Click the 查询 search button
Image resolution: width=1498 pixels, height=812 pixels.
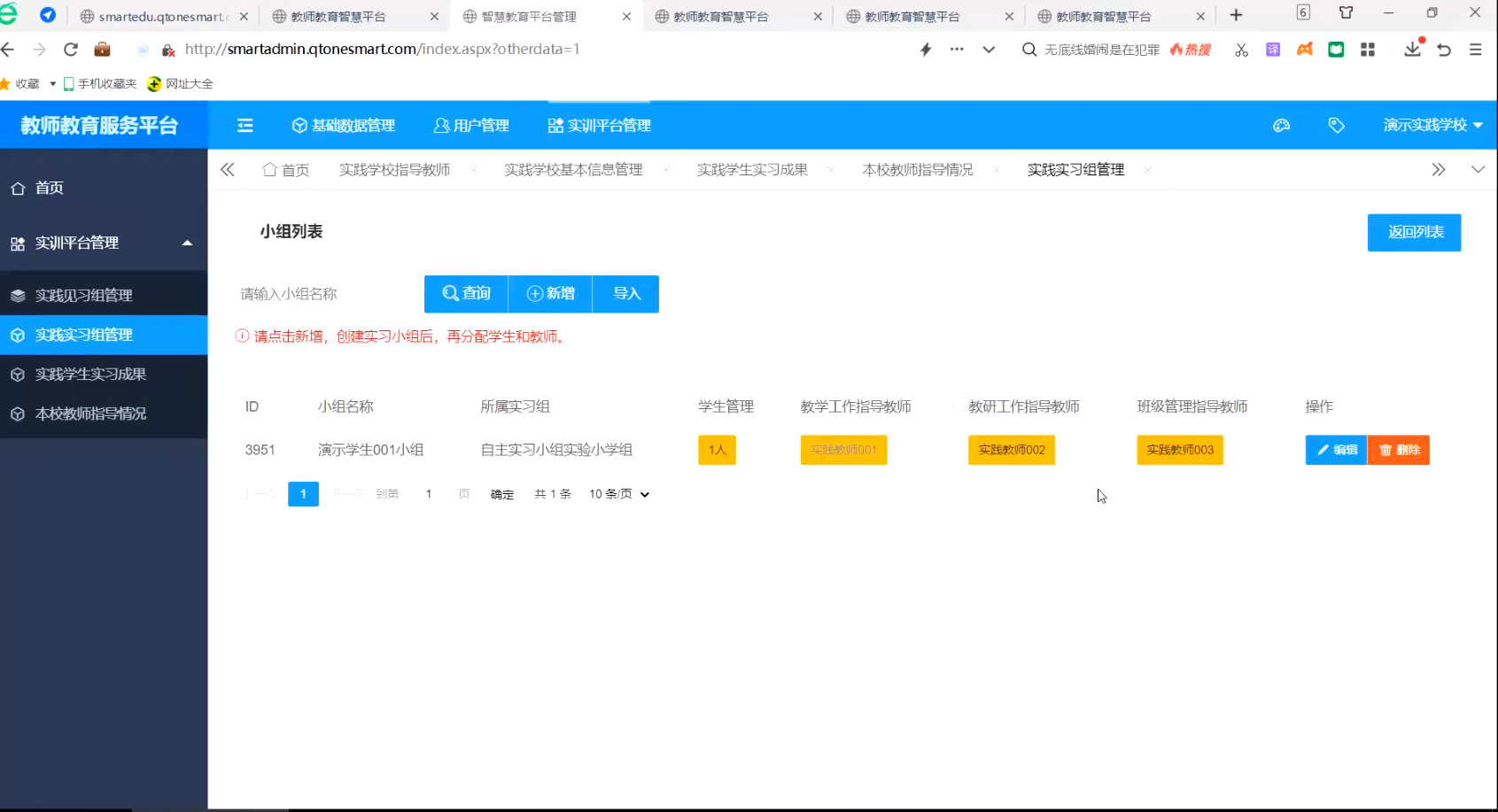click(x=466, y=294)
